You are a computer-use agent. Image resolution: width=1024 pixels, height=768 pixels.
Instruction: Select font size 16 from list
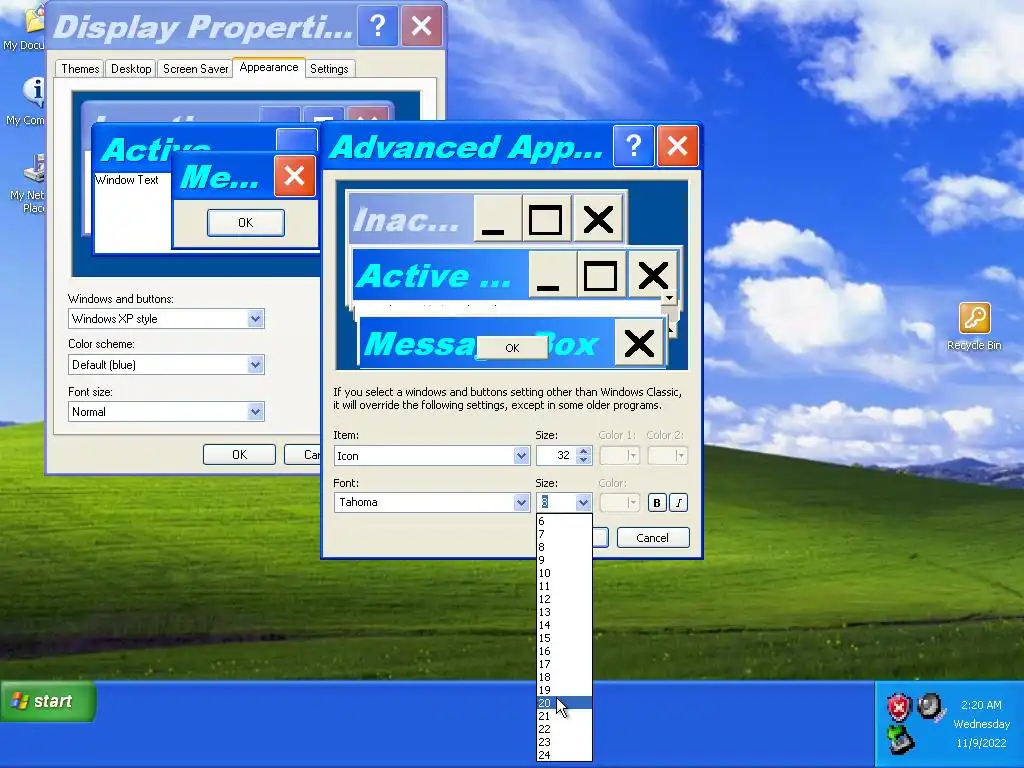(x=564, y=651)
